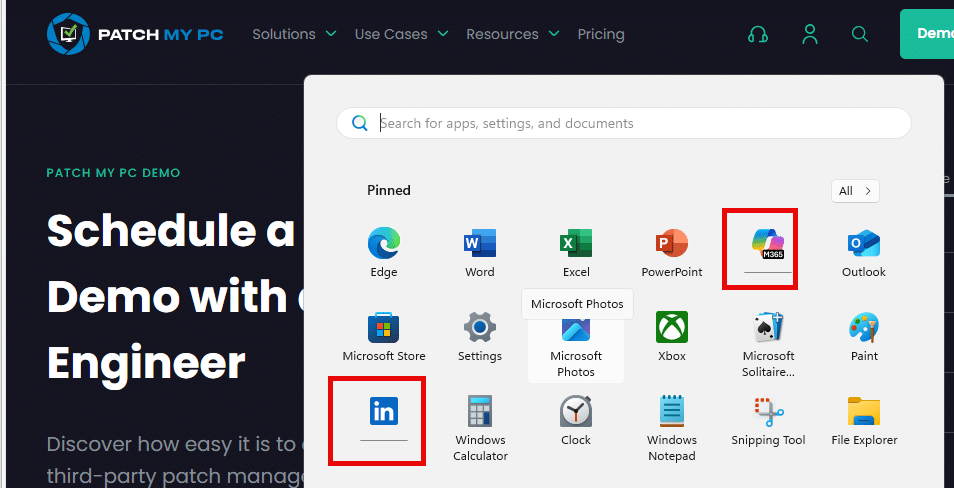
Task: Click the green Demo button
Action: click(927, 34)
